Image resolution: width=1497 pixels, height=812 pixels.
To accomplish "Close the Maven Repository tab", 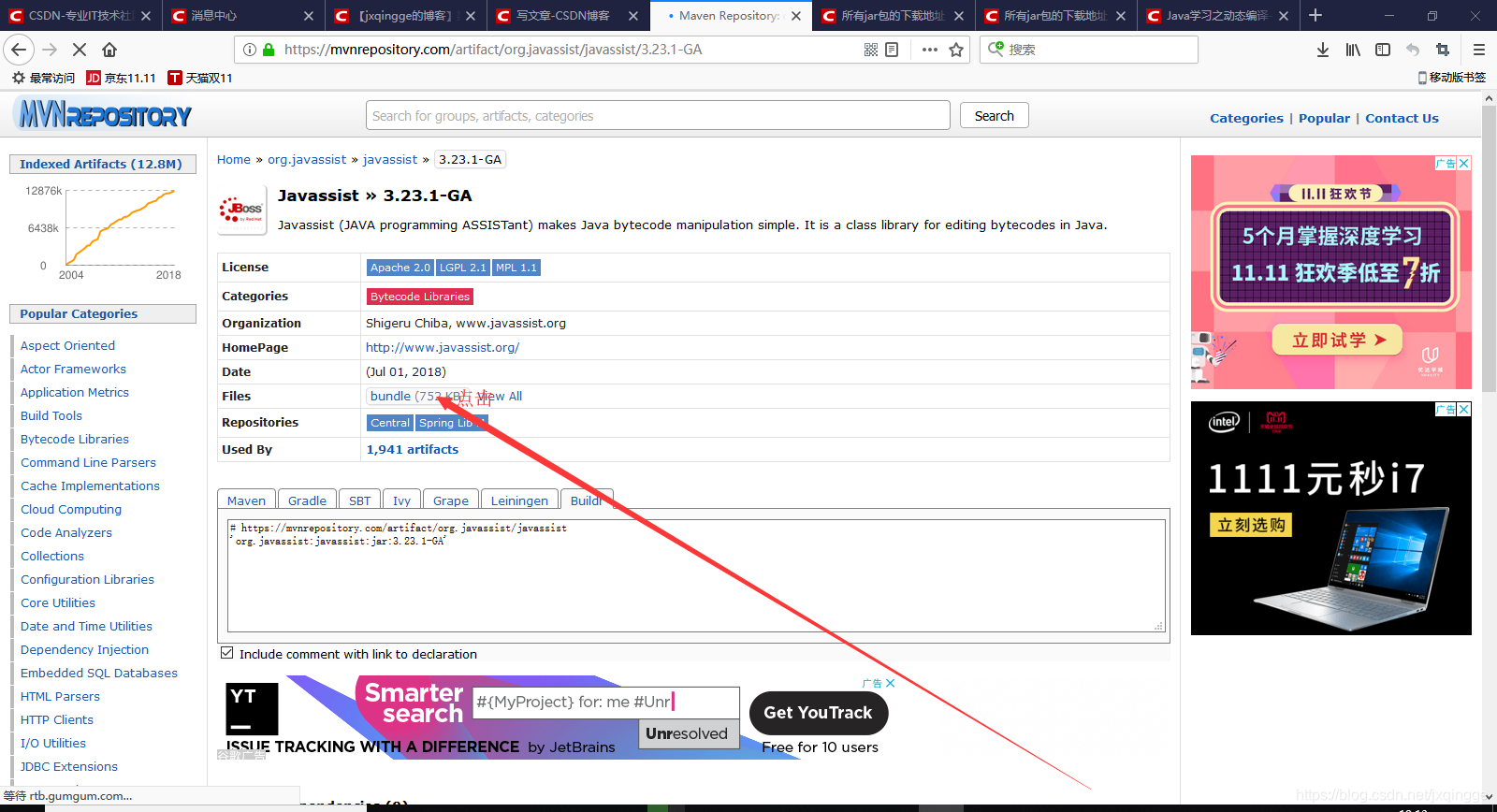I will [796, 16].
